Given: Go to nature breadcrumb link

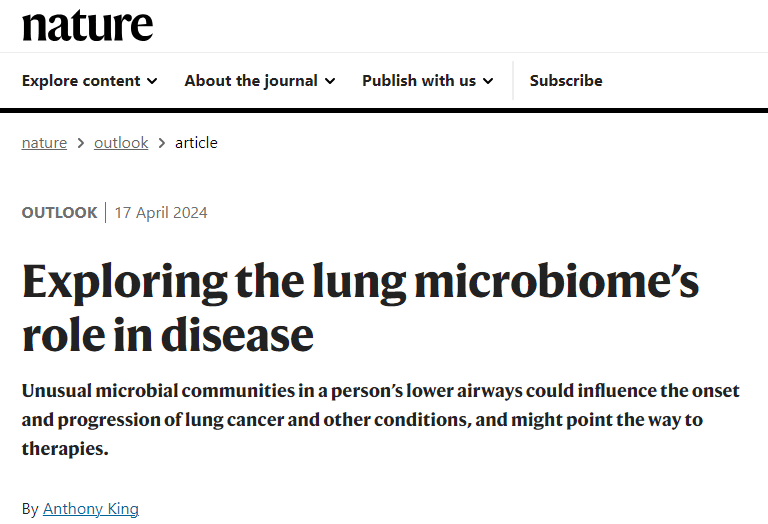Looking at the screenshot, I should 44,143.
